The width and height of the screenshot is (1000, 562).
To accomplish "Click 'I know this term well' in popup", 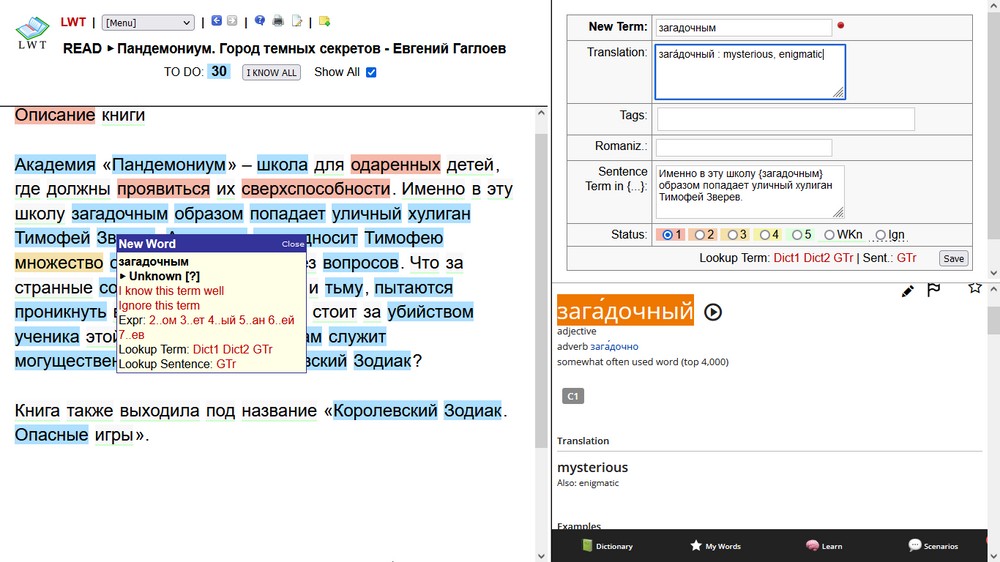I will (171, 291).
